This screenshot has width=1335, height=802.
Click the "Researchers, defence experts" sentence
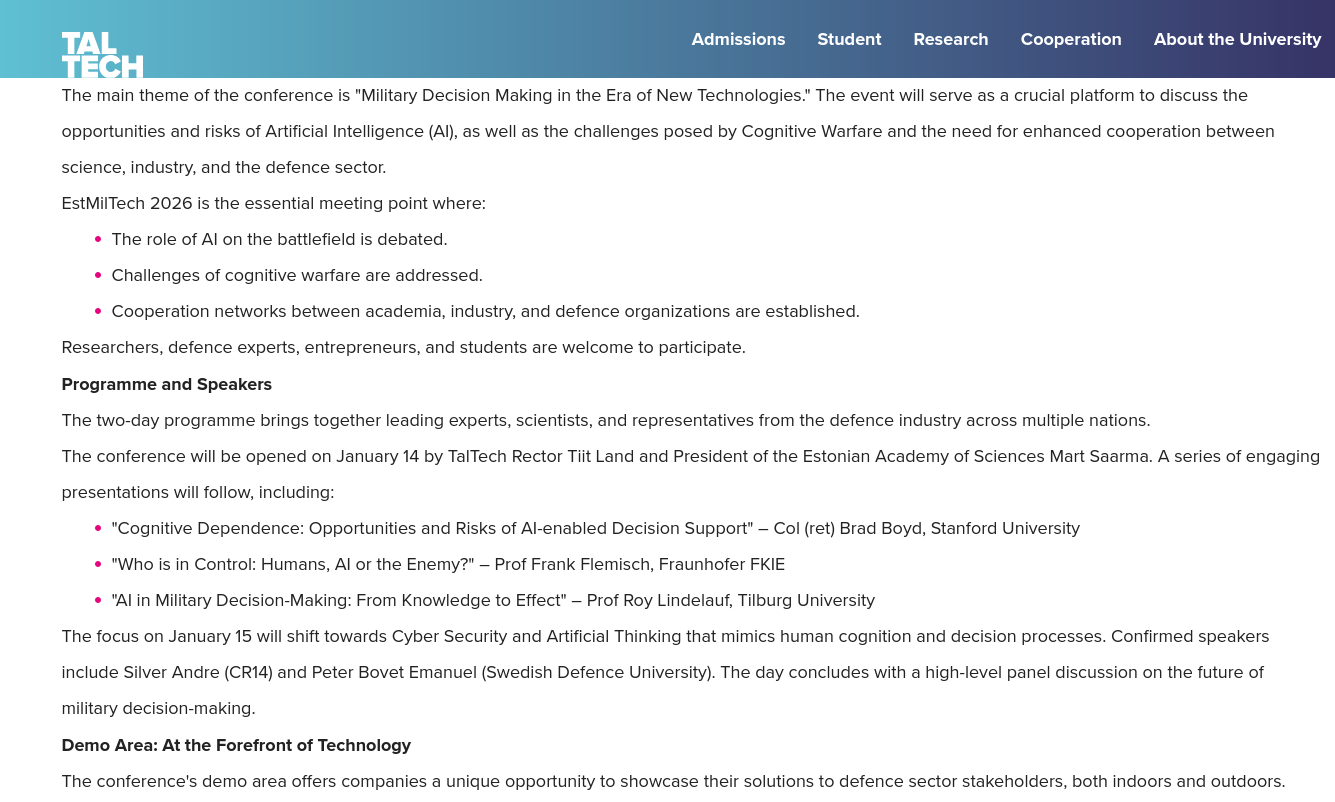pyautogui.click(x=403, y=347)
